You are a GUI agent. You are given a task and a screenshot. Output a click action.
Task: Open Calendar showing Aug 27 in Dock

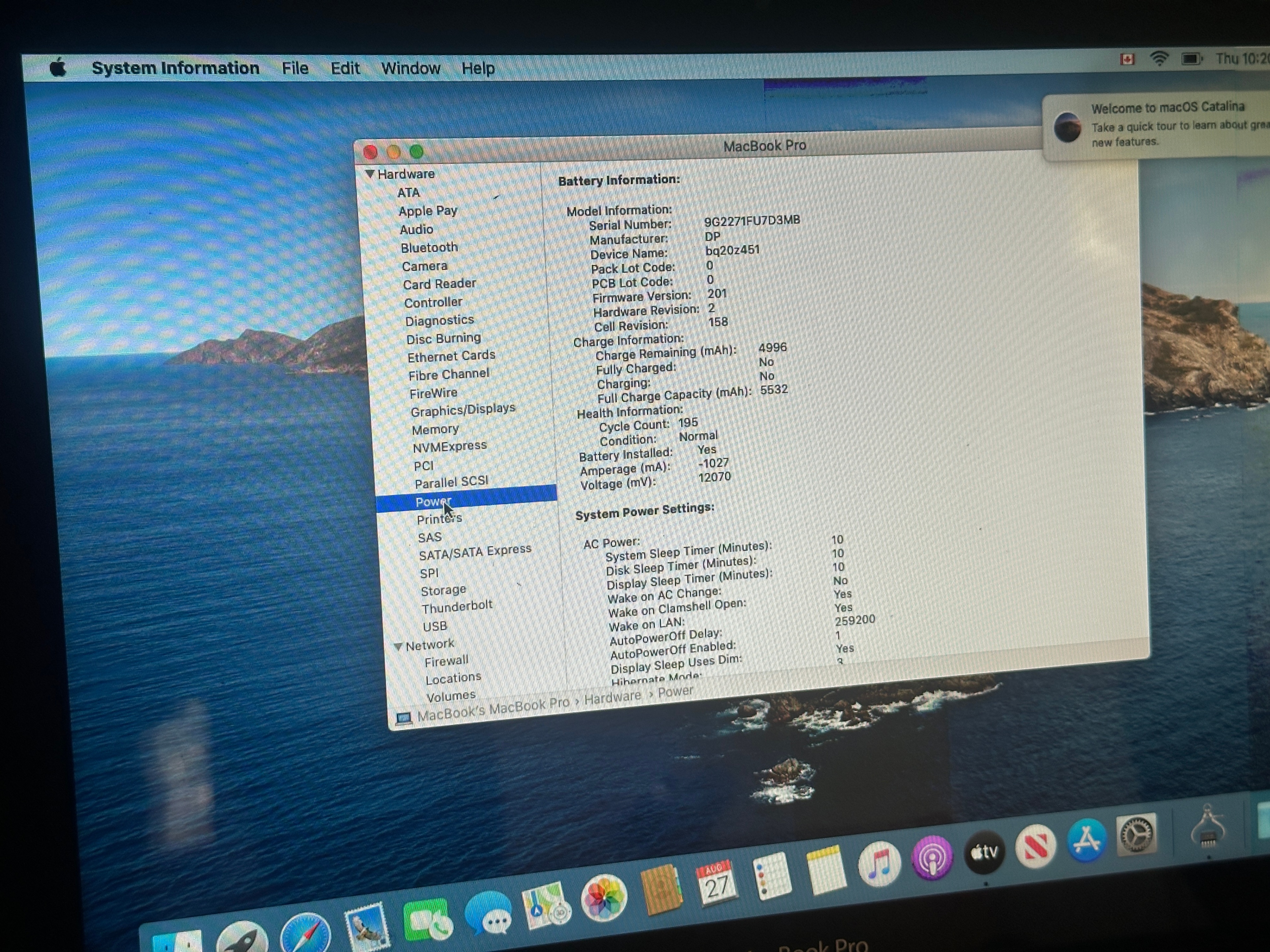[717, 883]
